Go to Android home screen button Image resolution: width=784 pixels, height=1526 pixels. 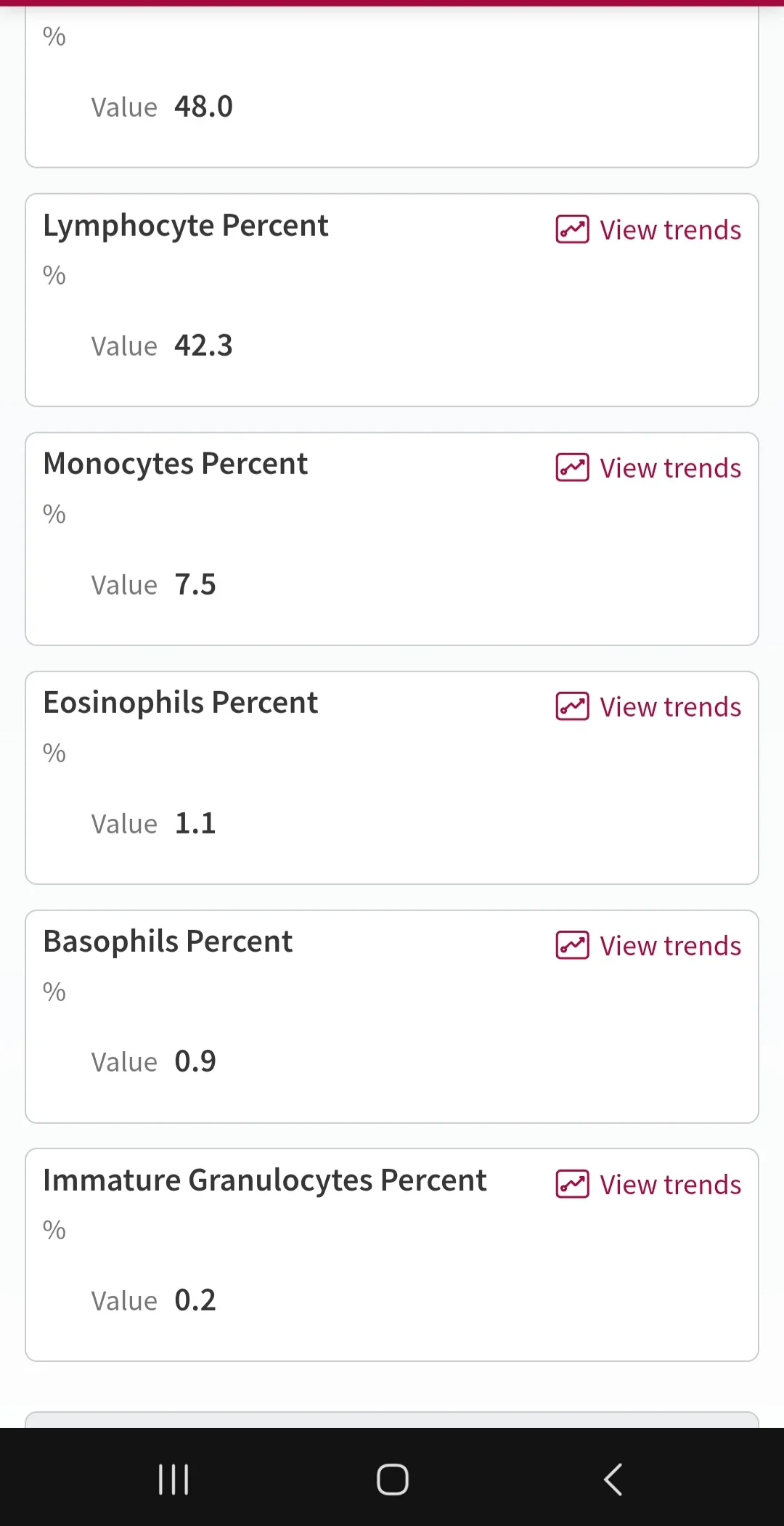392,1480
